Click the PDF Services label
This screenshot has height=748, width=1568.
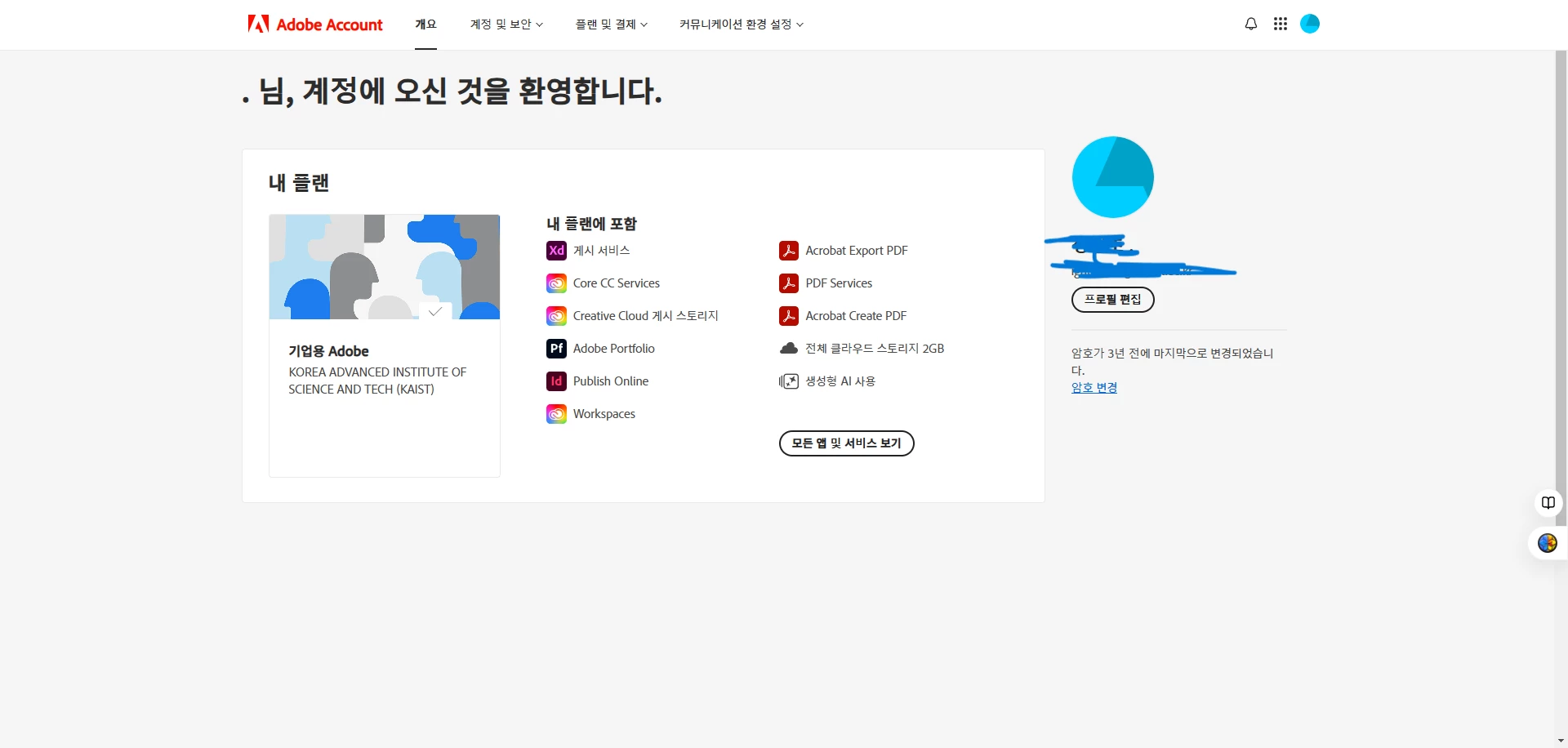(839, 283)
